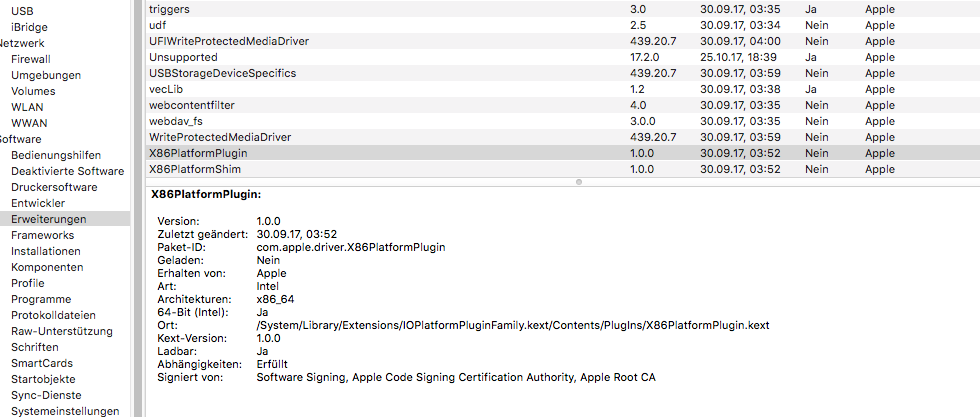
Task: Select the UFIWriteProtectedMediaDriver row
Action: click(x=228, y=41)
